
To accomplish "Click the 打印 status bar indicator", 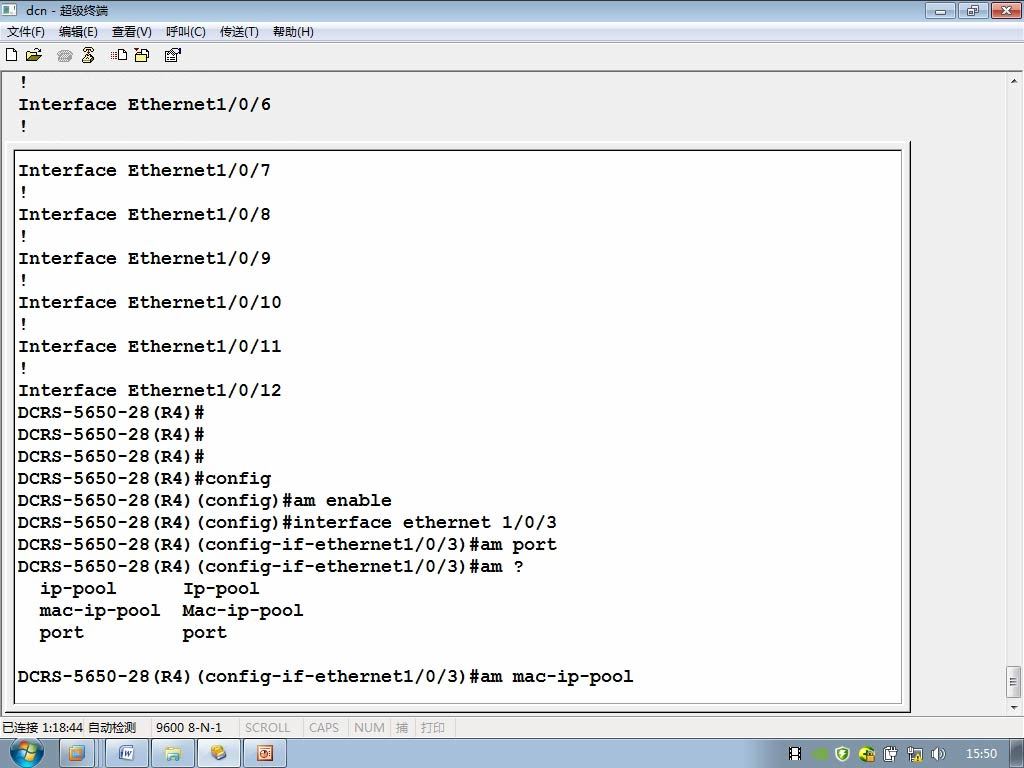I will coord(432,728).
